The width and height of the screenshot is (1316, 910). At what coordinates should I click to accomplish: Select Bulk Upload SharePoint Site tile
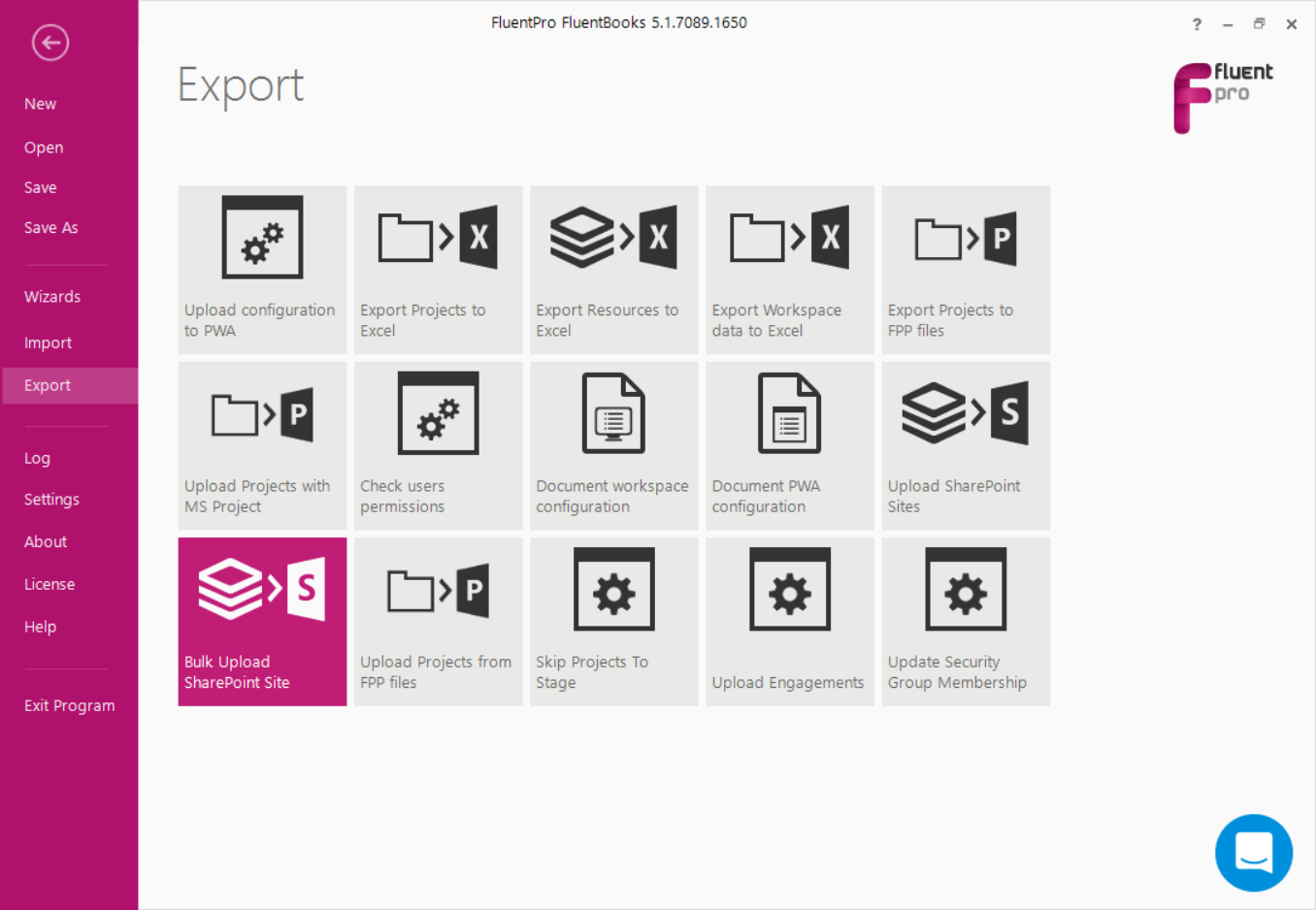(262, 622)
